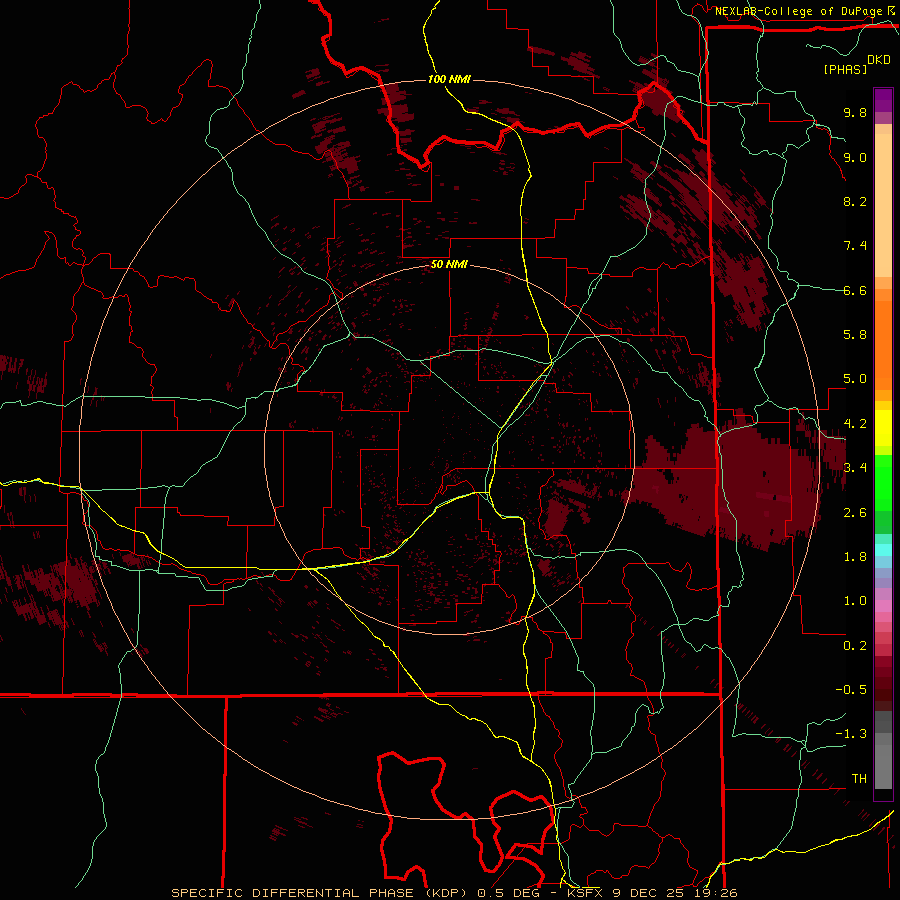Select the 9.0 scale value
Screen dimensions: 900x900
(x=855, y=157)
